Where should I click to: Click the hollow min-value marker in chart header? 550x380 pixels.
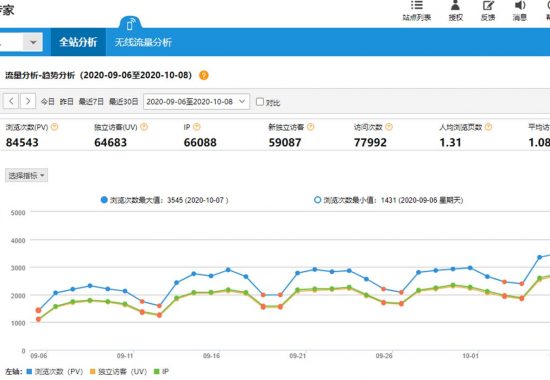tap(317, 200)
